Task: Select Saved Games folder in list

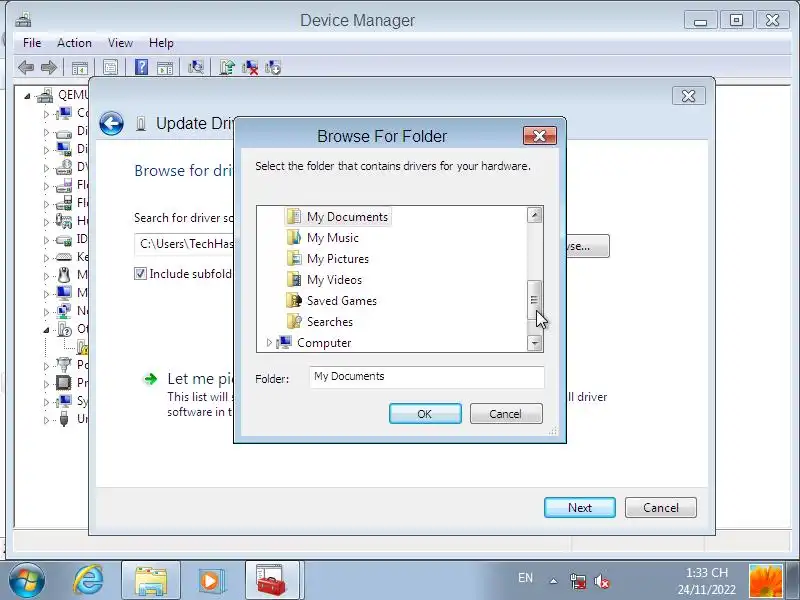Action: click(332, 301)
